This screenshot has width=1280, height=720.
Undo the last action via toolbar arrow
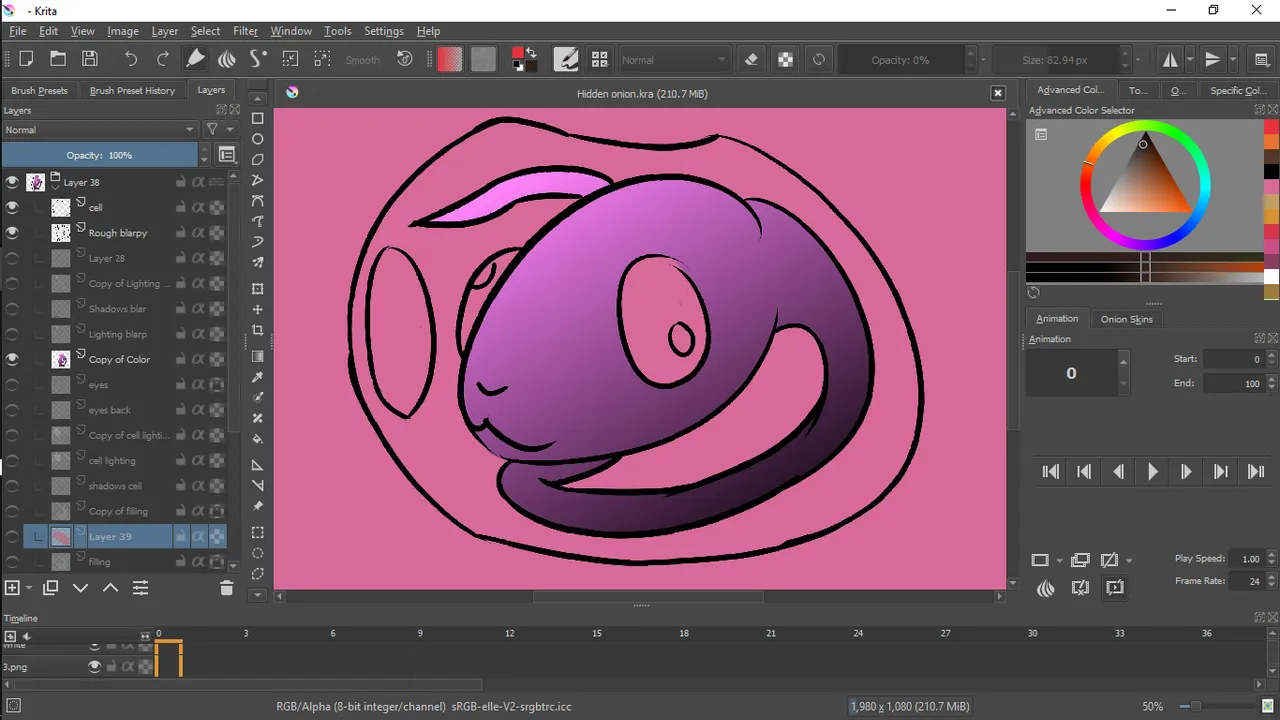131,59
